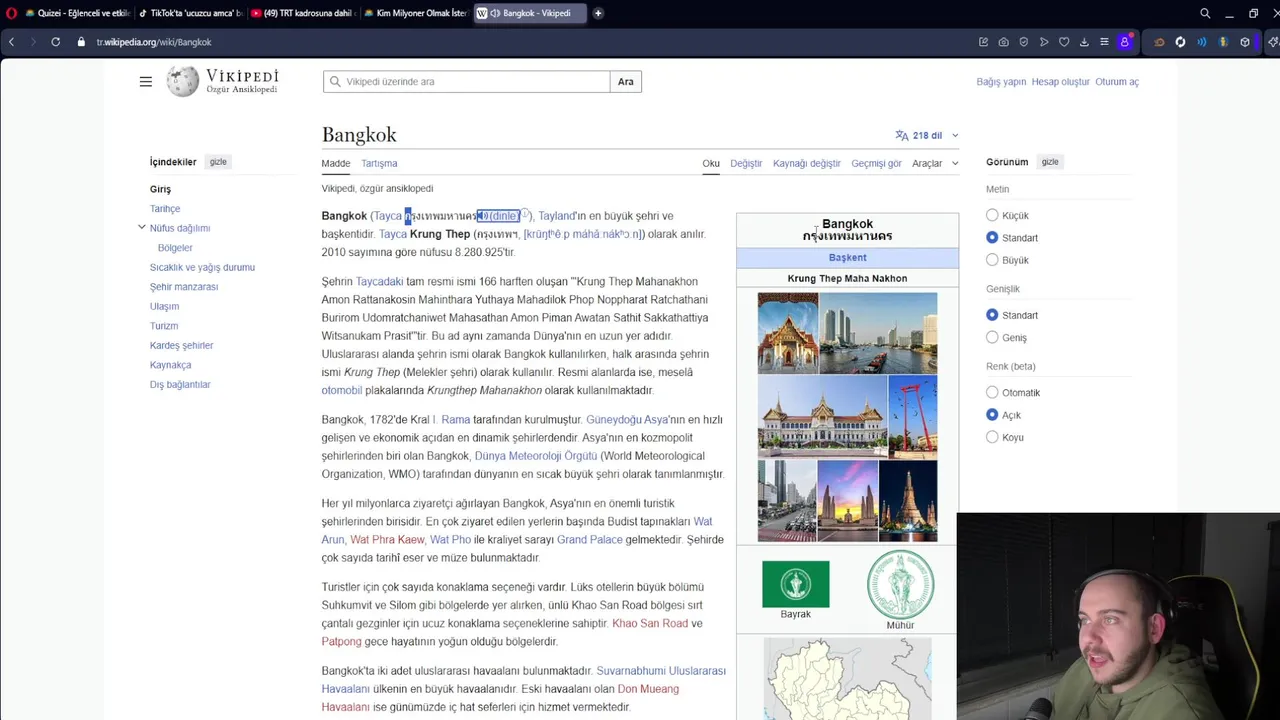The height and width of the screenshot is (720, 1280).
Task: Click the mute speaker icon on Bangkok tab
Action: tap(495, 13)
